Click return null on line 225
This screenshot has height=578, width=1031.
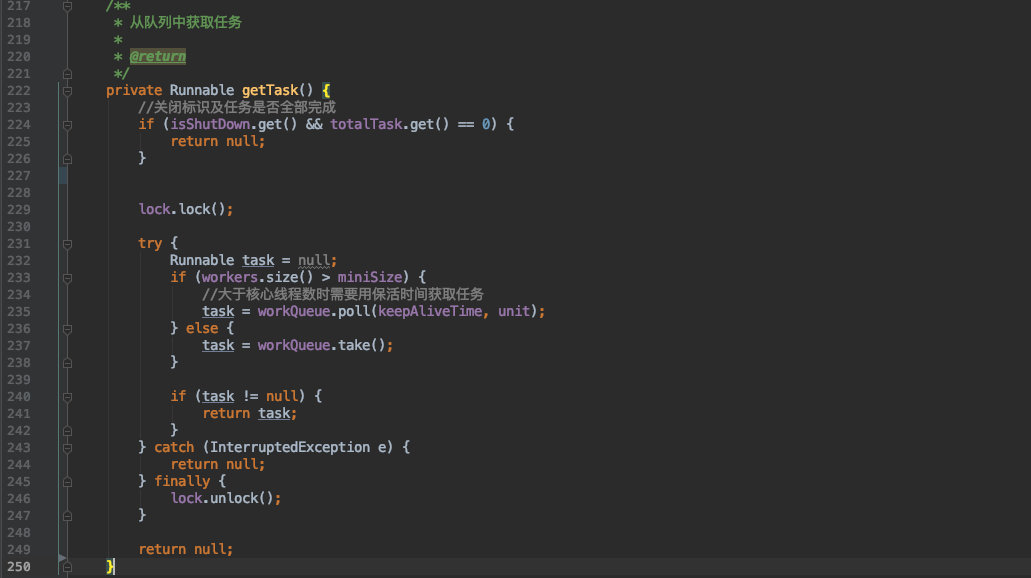click(x=218, y=141)
